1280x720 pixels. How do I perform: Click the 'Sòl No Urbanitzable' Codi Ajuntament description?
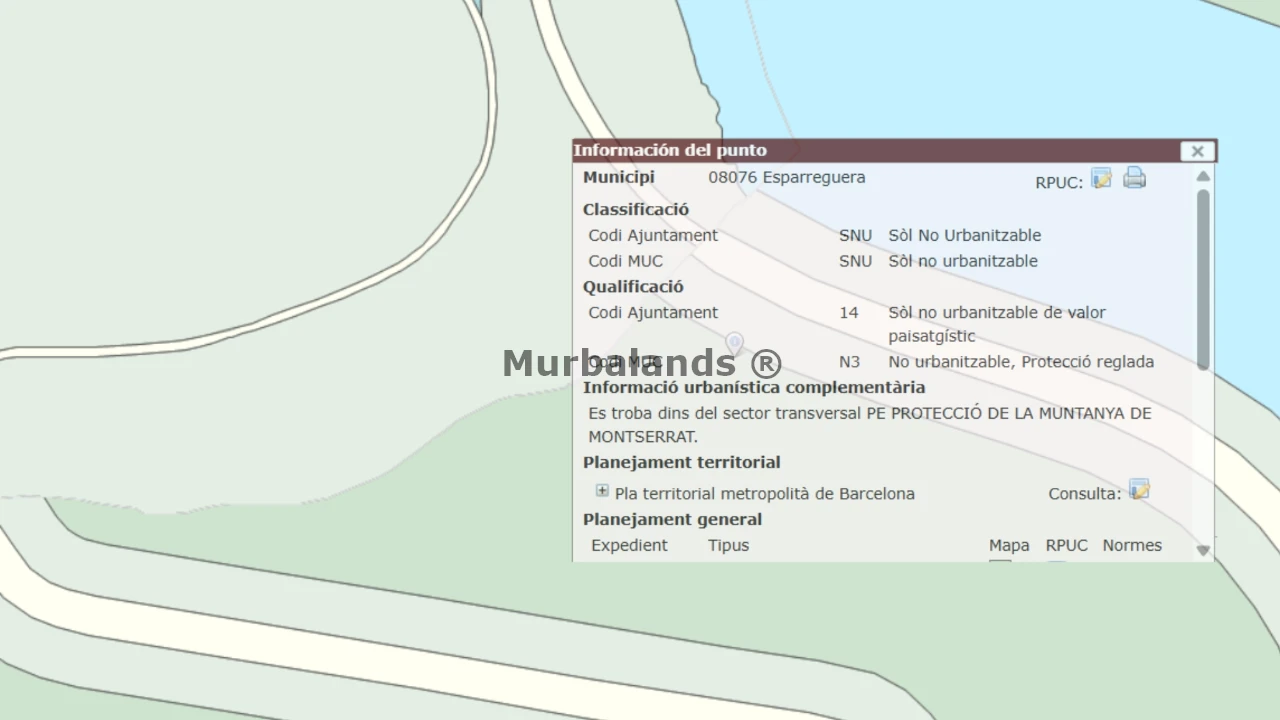click(965, 236)
